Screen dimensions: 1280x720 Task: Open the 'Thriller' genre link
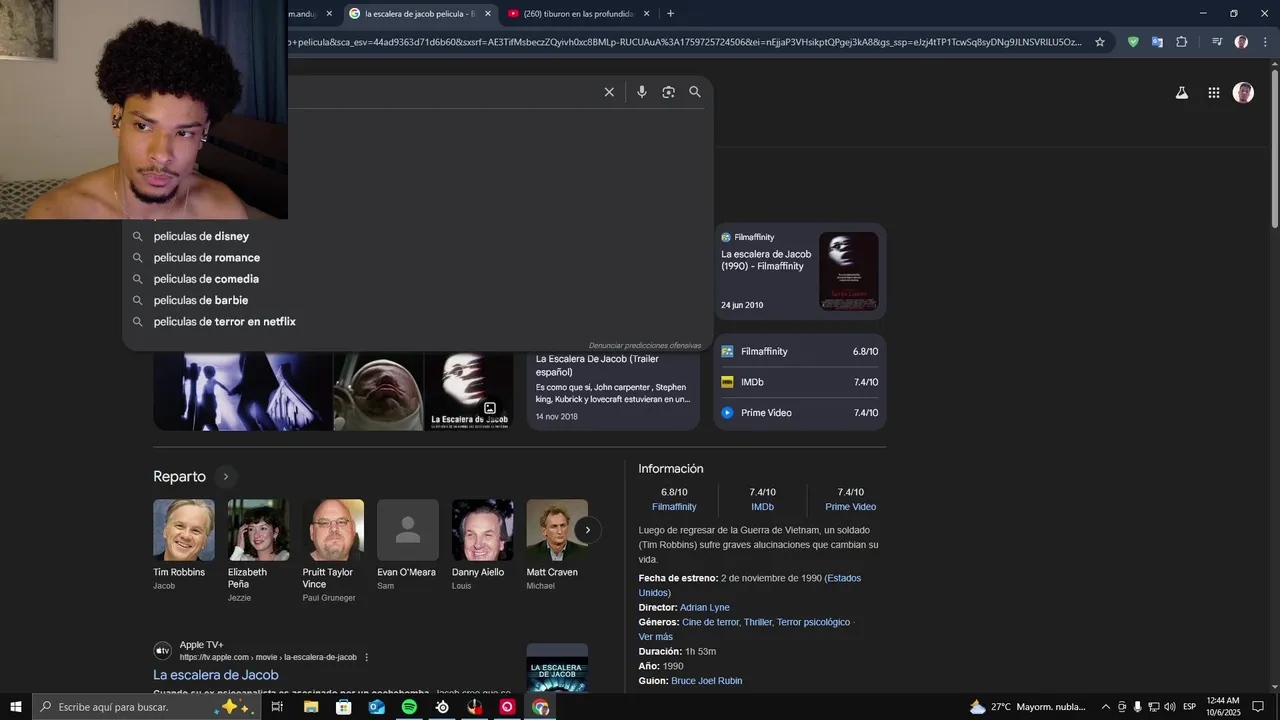click(x=758, y=622)
